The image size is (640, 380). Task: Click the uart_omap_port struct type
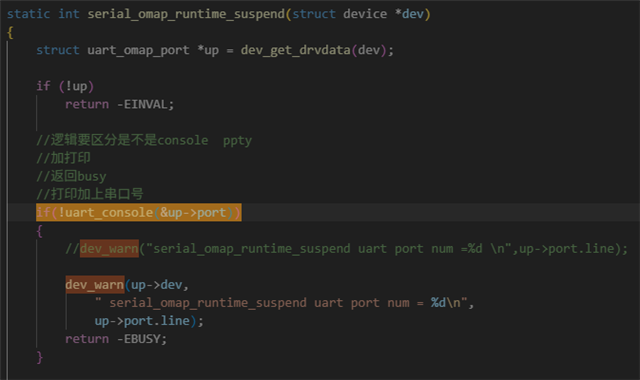point(138,50)
